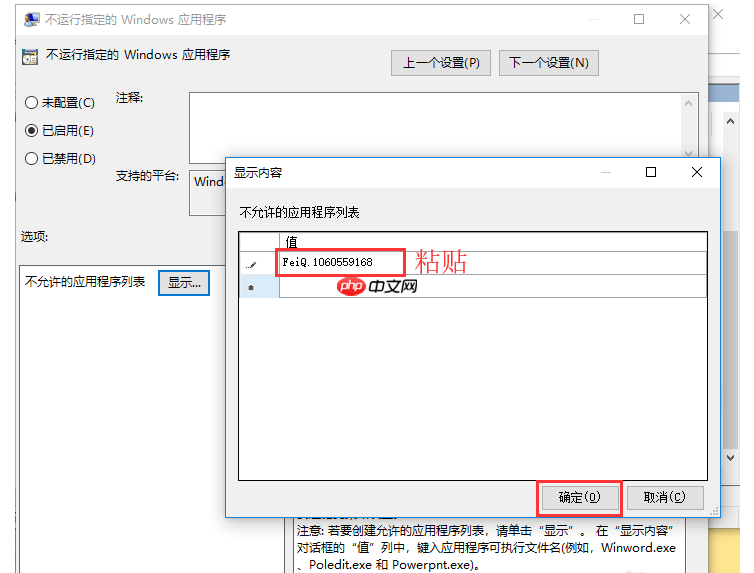Go to 下一个设置
This screenshot has height=573, width=754.
pyautogui.click(x=549, y=63)
